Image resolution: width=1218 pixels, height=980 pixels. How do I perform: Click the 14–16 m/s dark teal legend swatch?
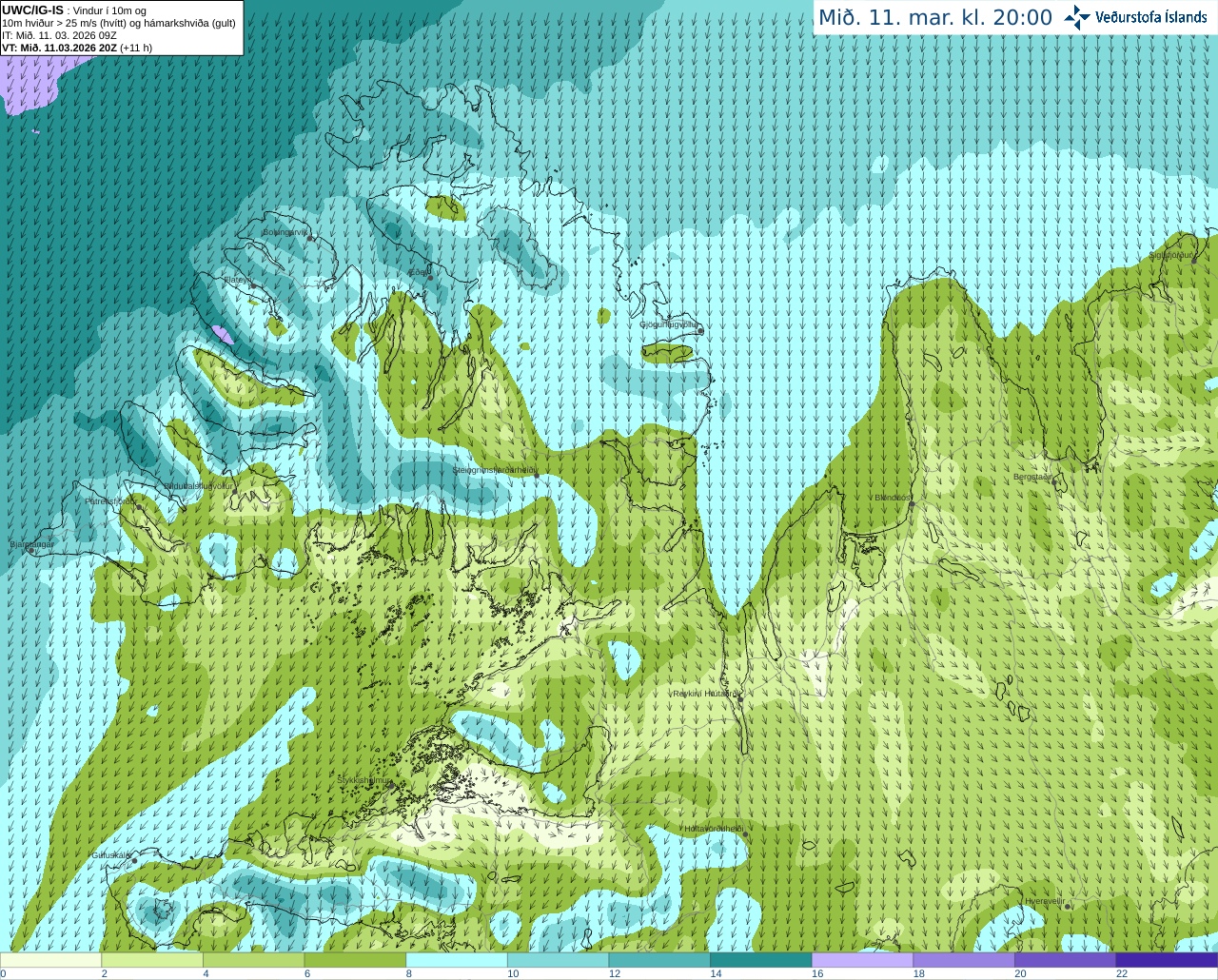coord(761,960)
